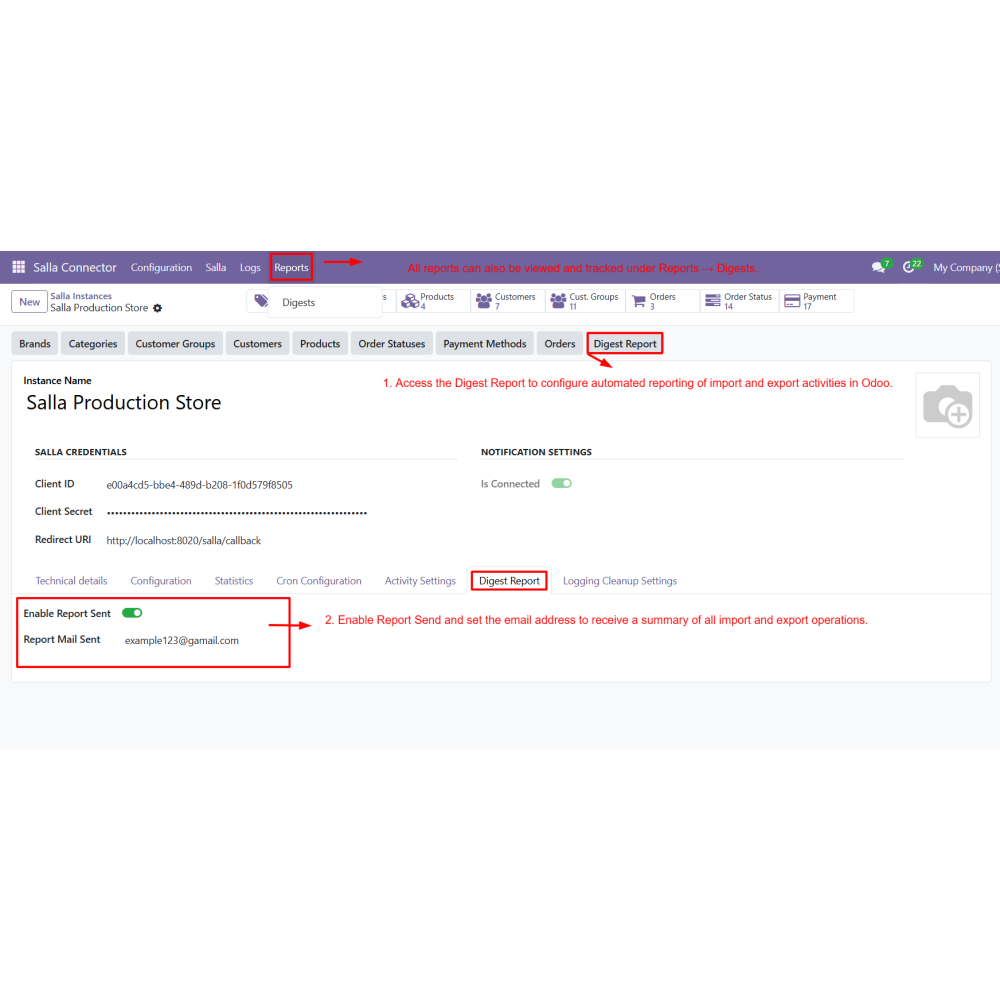Click the Order Statuses button

392,344
